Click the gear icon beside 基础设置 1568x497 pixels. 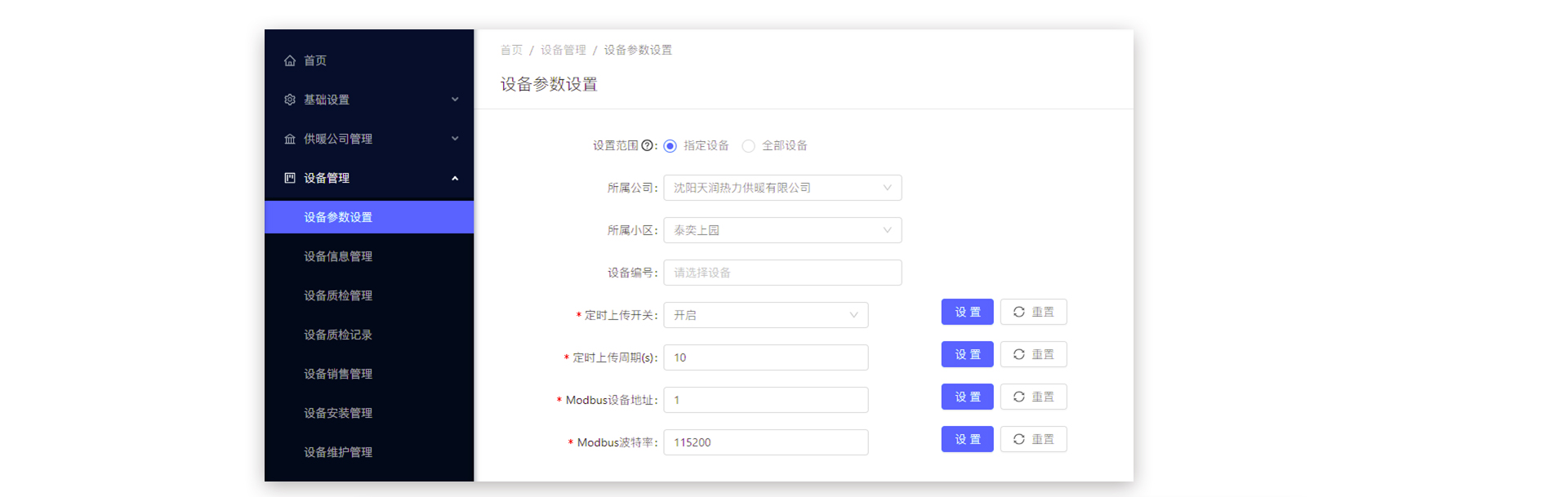pyautogui.click(x=290, y=100)
